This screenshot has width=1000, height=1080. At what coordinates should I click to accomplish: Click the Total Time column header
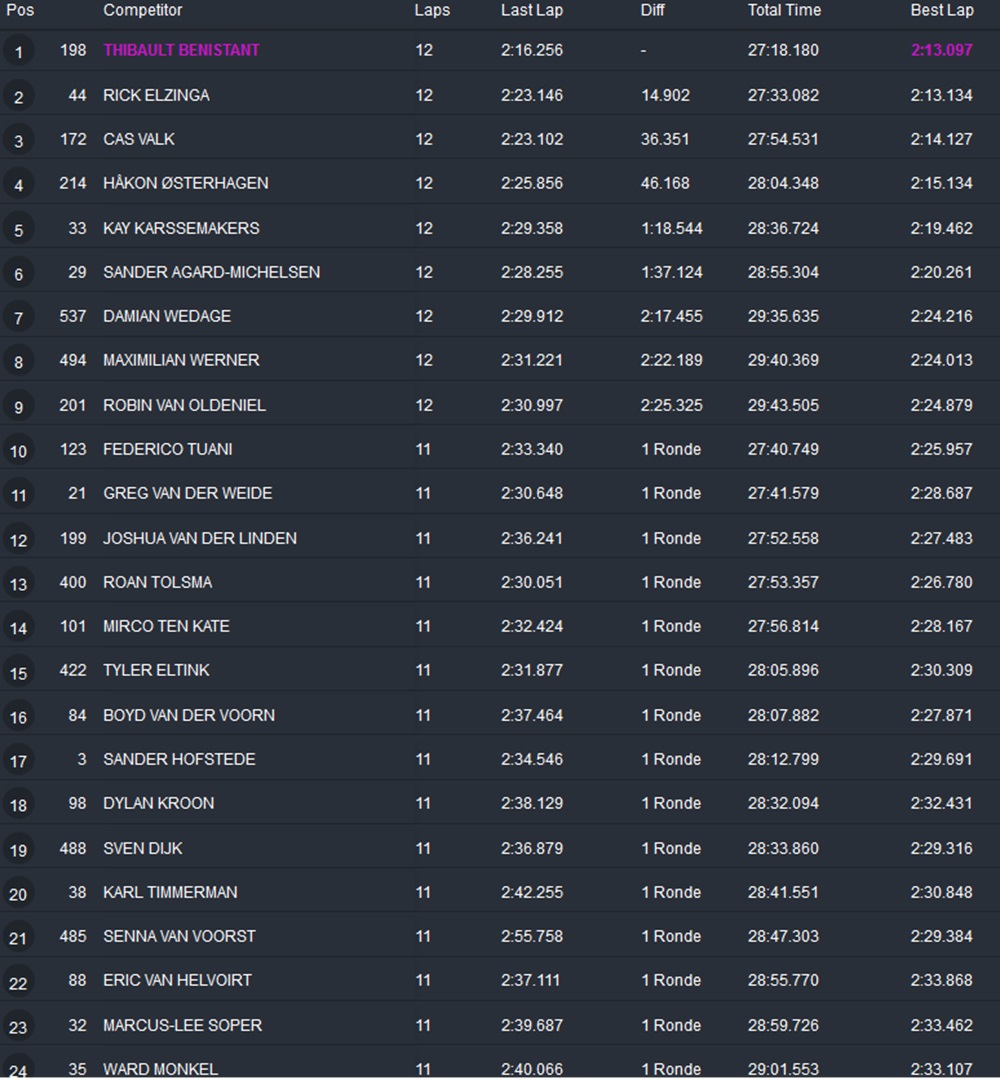pos(784,10)
